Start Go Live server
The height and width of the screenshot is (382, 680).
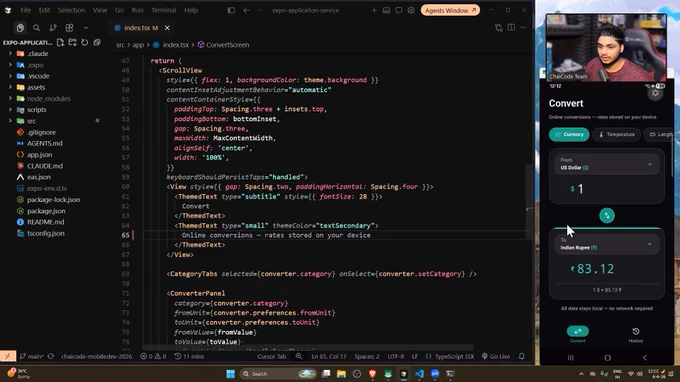click(496, 356)
